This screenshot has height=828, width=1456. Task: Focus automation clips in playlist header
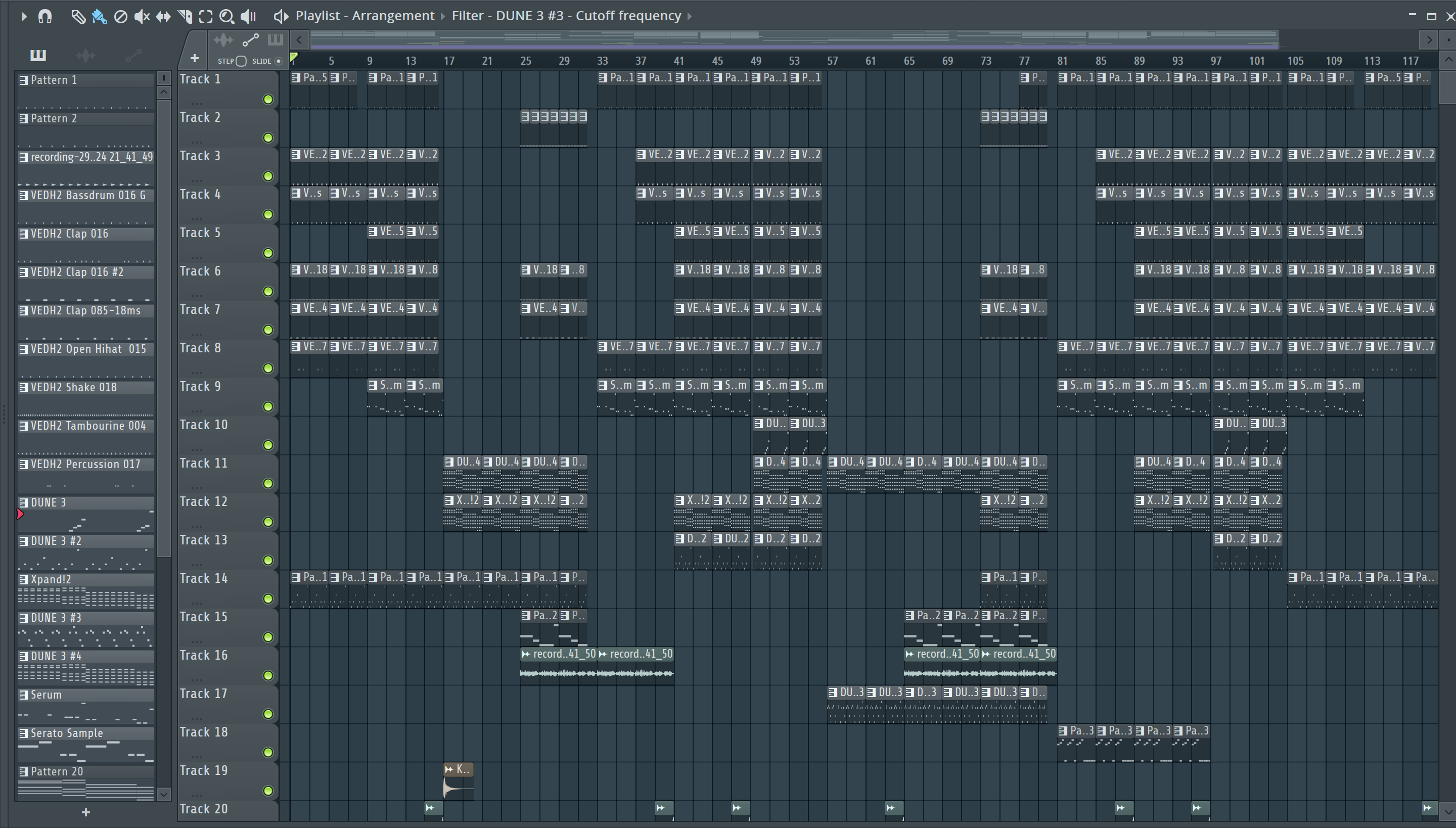point(250,40)
